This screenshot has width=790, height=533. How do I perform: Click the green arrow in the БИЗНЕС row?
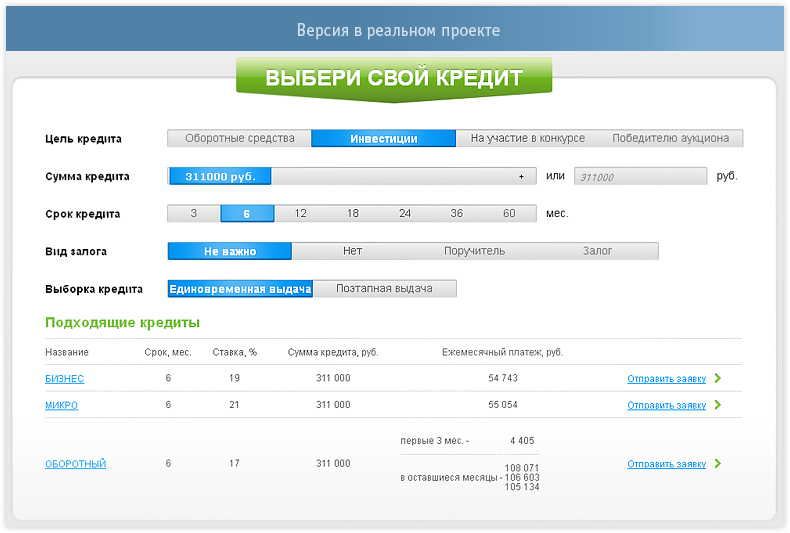tap(718, 378)
